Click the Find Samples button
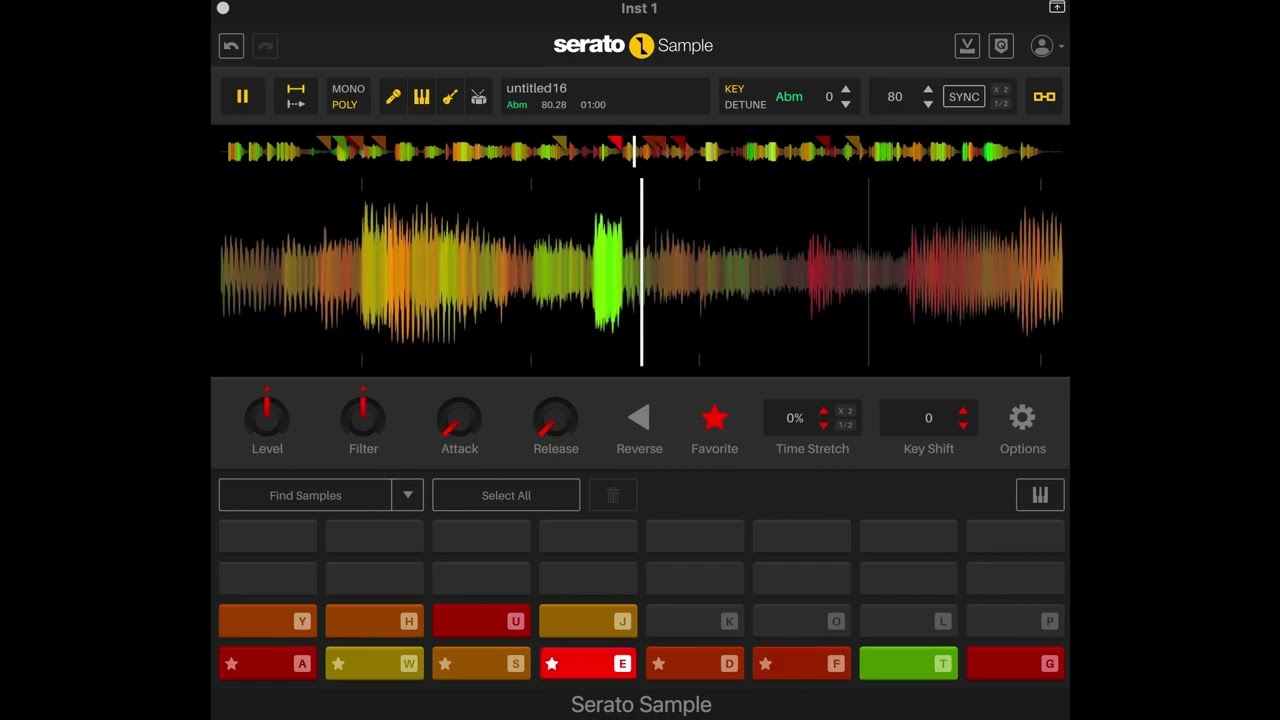 tap(305, 495)
